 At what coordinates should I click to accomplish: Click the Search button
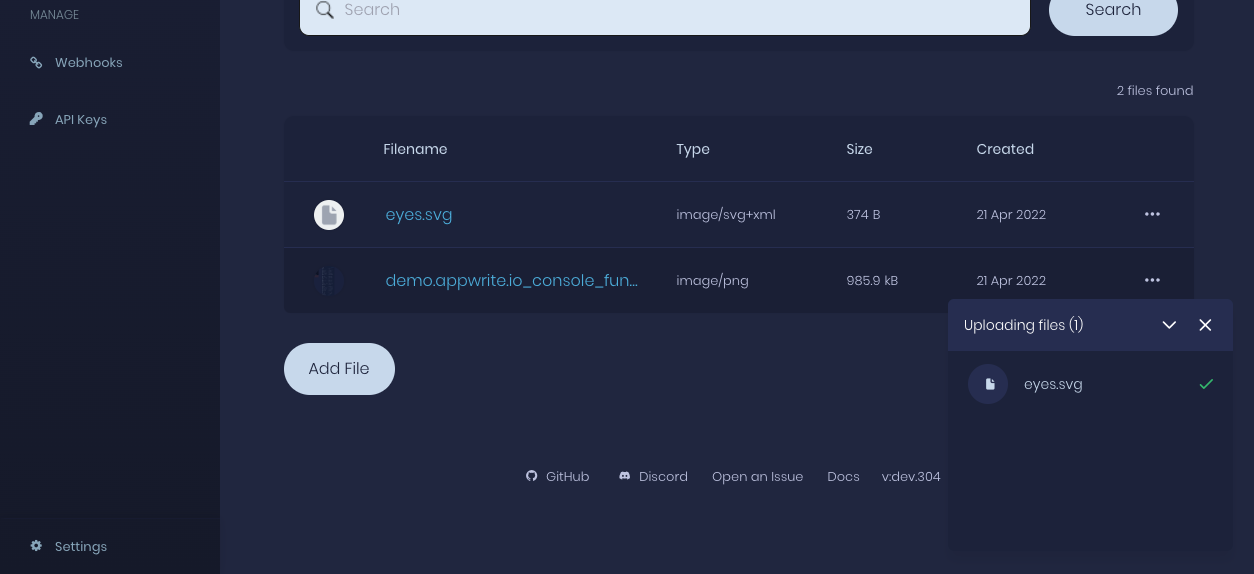(x=1113, y=10)
